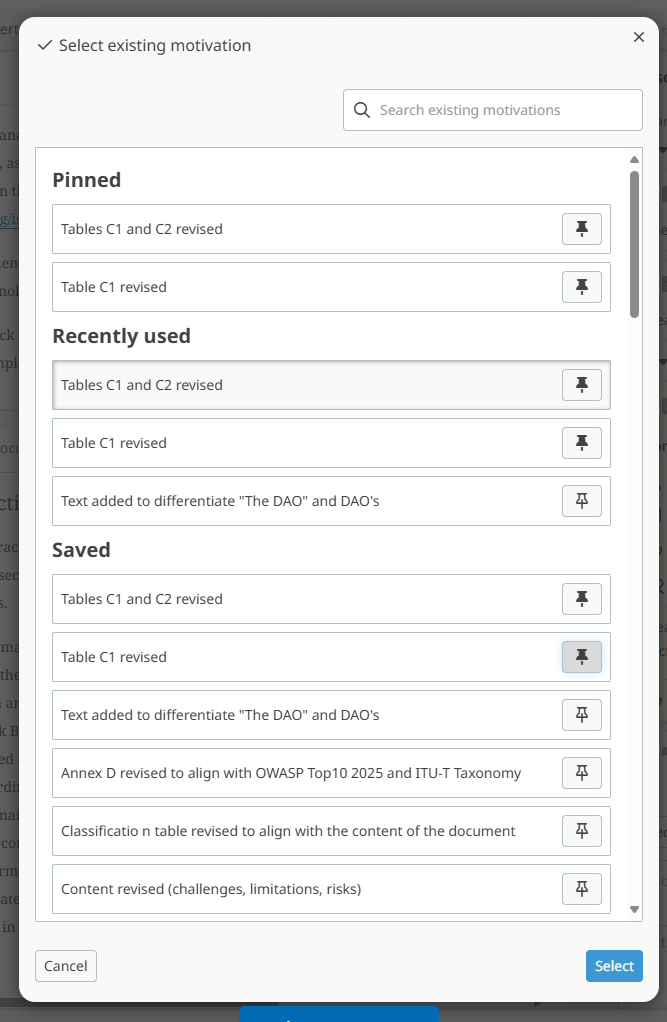Image resolution: width=667 pixels, height=1022 pixels.
Task: Click the Cancel button
Action: tap(66, 966)
